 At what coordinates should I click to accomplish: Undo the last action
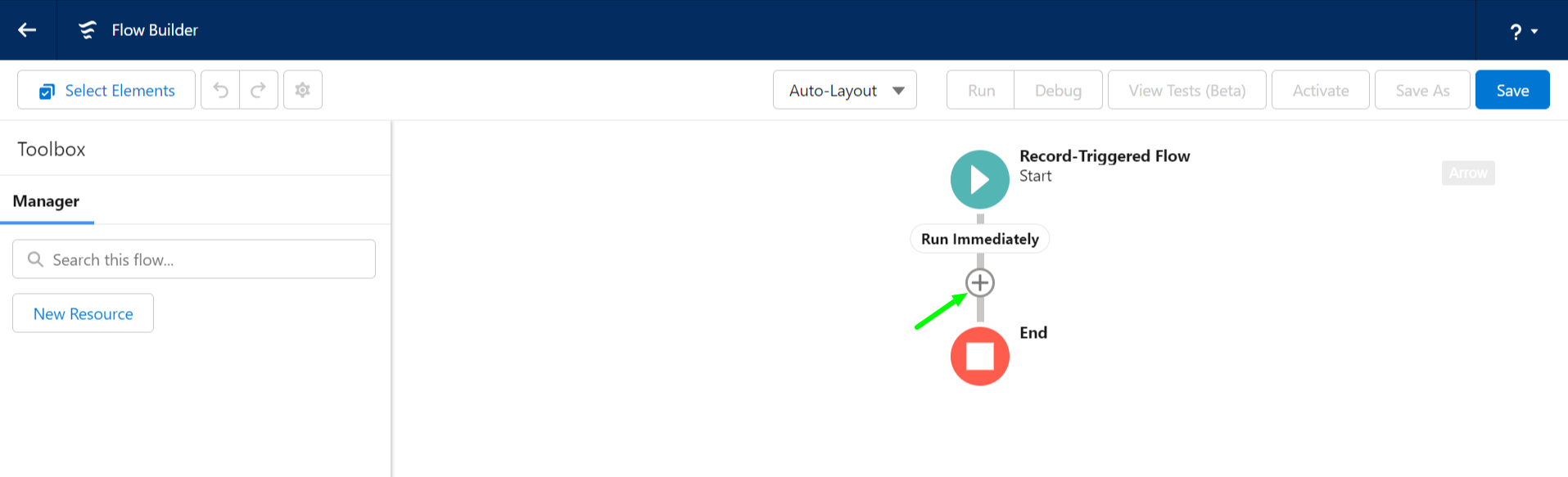pyautogui.click(x=220, y=90)
